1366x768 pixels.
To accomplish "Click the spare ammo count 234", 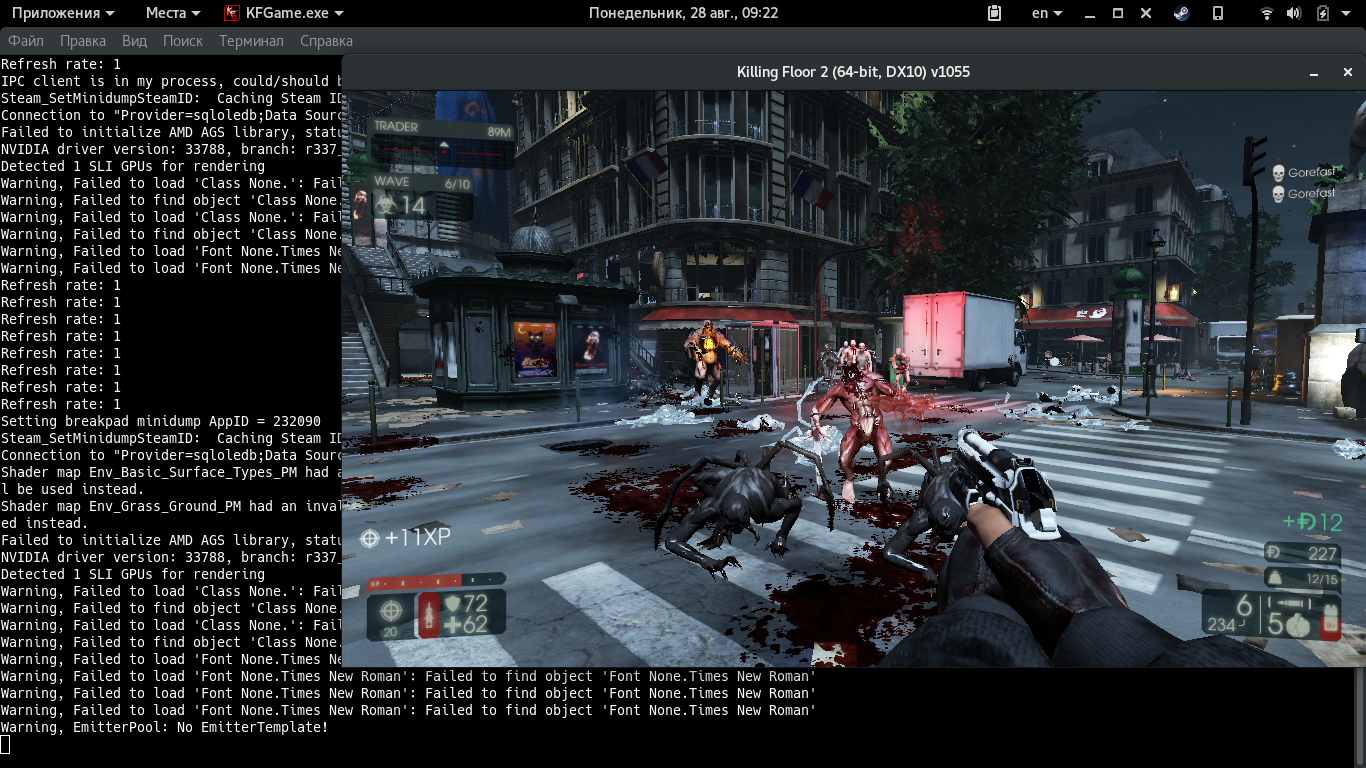I will pyautogui.click(x=1222, y=625).
